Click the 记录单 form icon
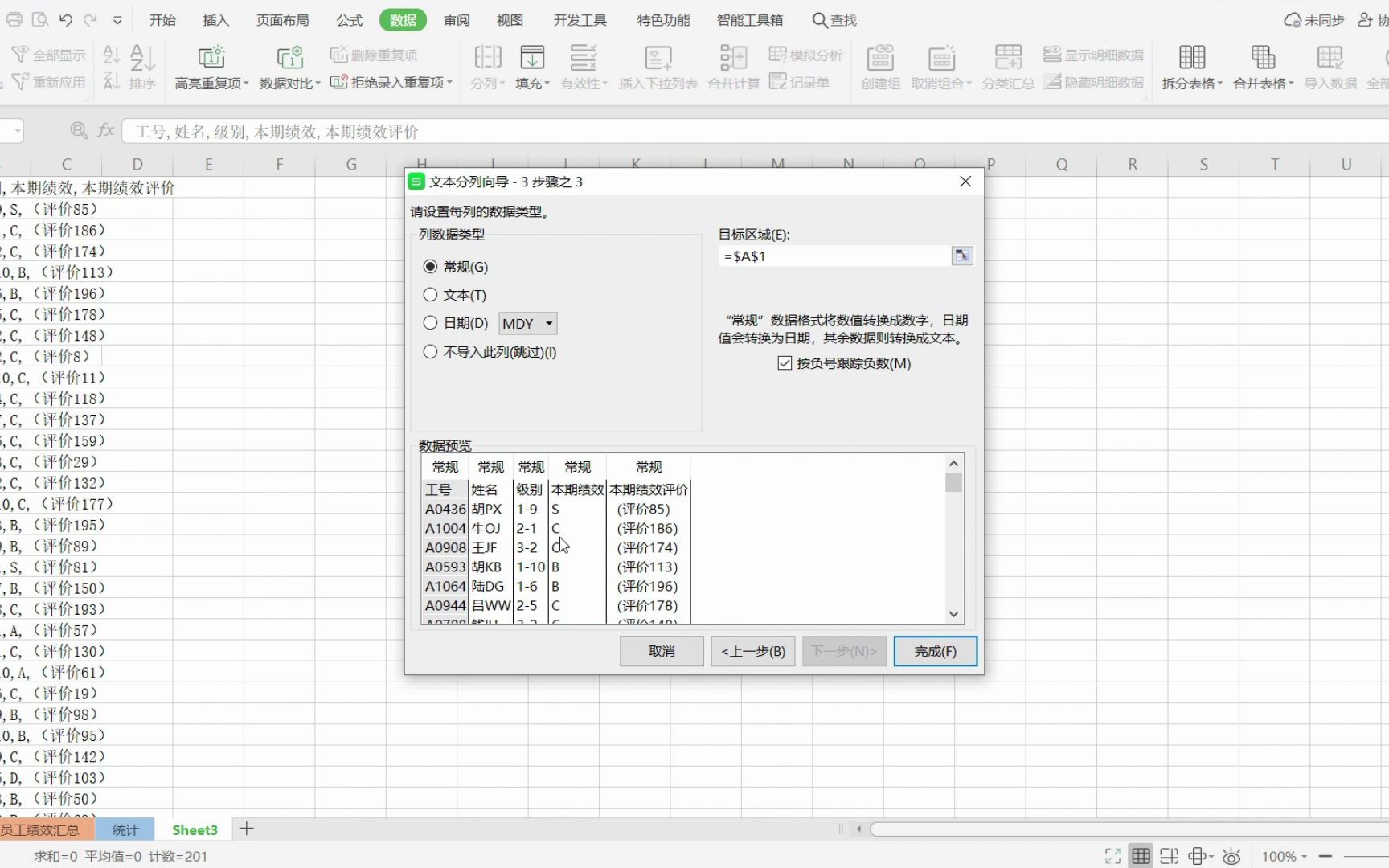 (777, 81)
